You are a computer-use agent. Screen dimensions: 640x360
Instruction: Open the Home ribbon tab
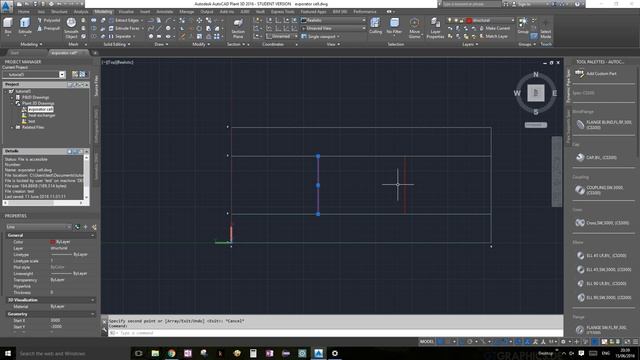pyautogui.click(x=23, y=12)
